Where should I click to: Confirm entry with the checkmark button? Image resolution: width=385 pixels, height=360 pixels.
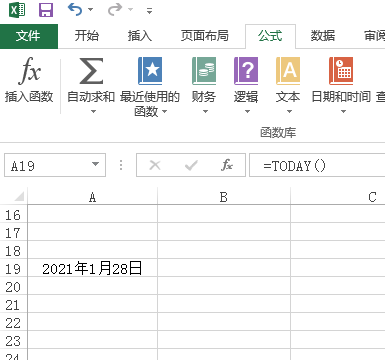click(x=191, y=165)
